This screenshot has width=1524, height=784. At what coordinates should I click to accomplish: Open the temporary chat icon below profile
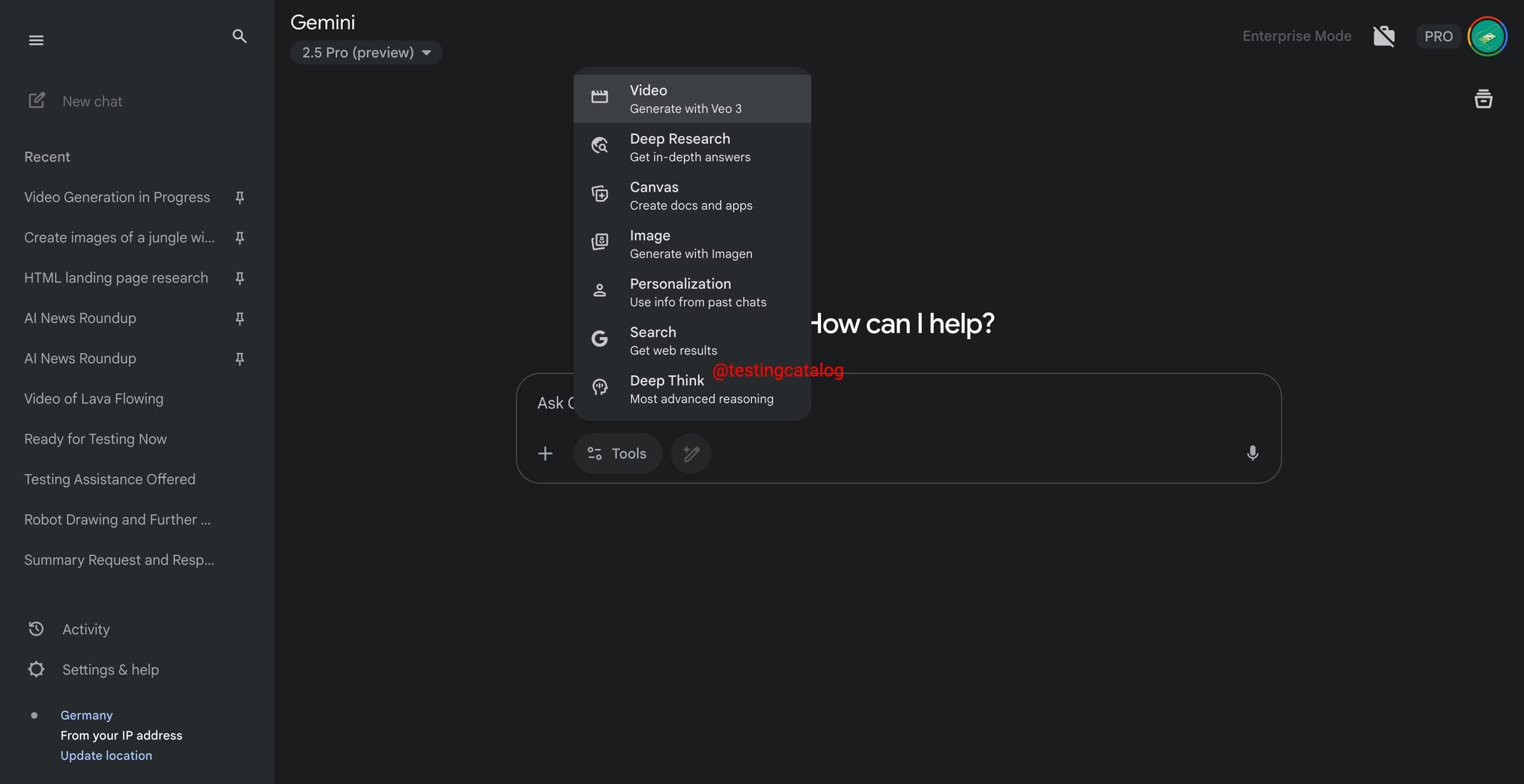pyautogui.click(x=1483, y=98)
